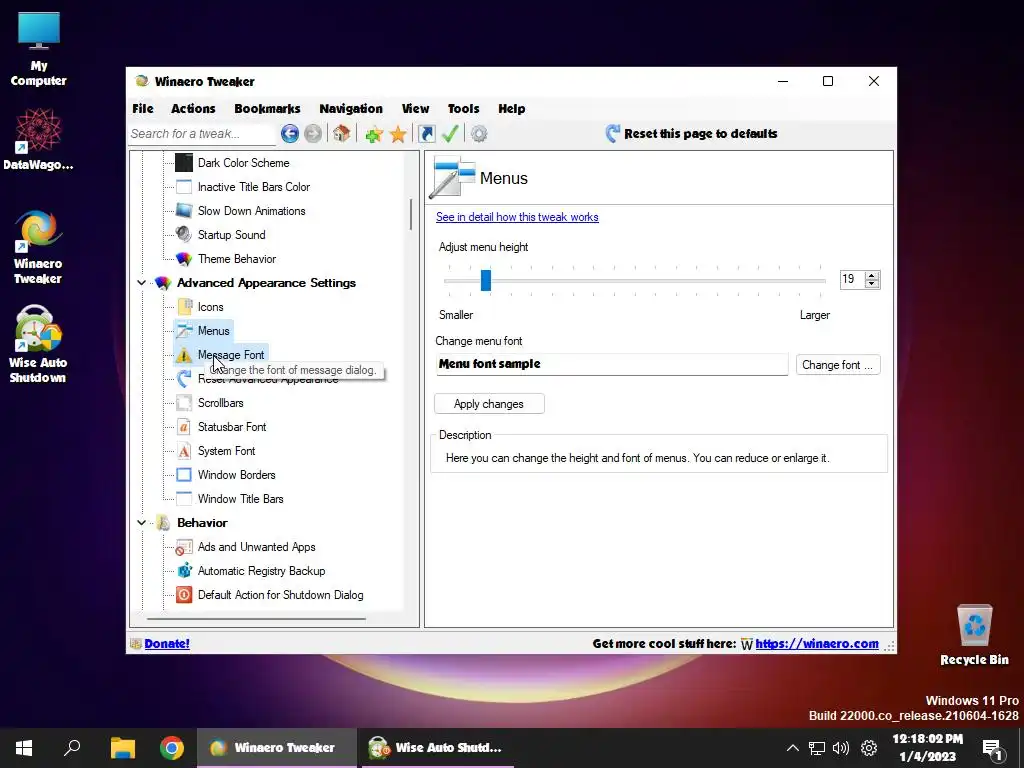Select the Dark Color Scheme tree item
The image size is (1024, 768).
243,163
